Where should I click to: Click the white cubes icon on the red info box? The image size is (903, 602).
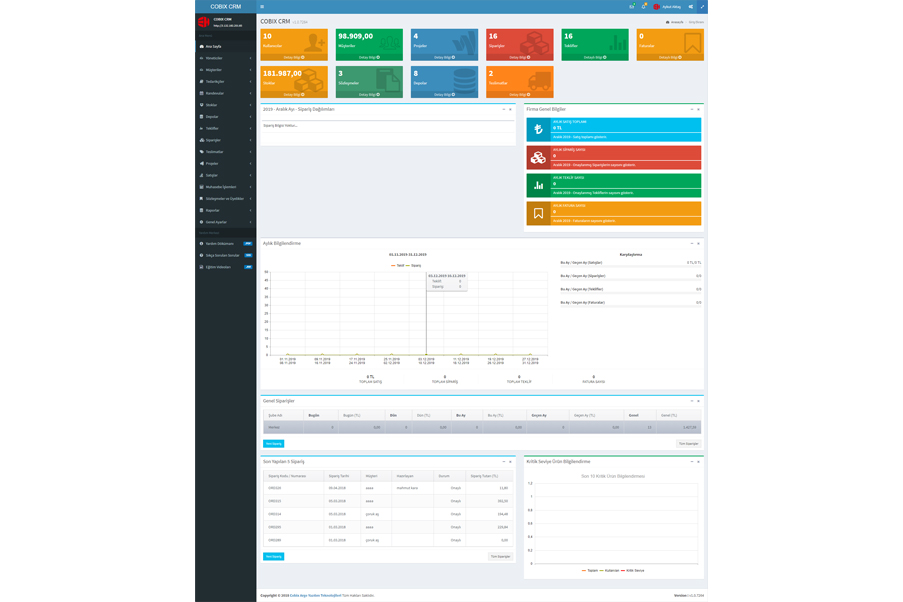538,158
